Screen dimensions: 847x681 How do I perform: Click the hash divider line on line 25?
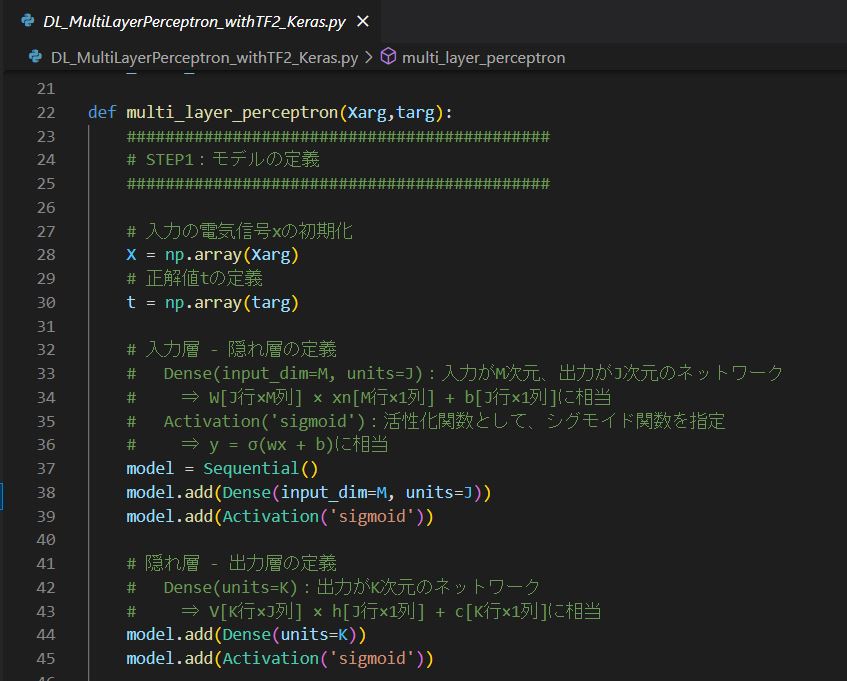(338, 184)
